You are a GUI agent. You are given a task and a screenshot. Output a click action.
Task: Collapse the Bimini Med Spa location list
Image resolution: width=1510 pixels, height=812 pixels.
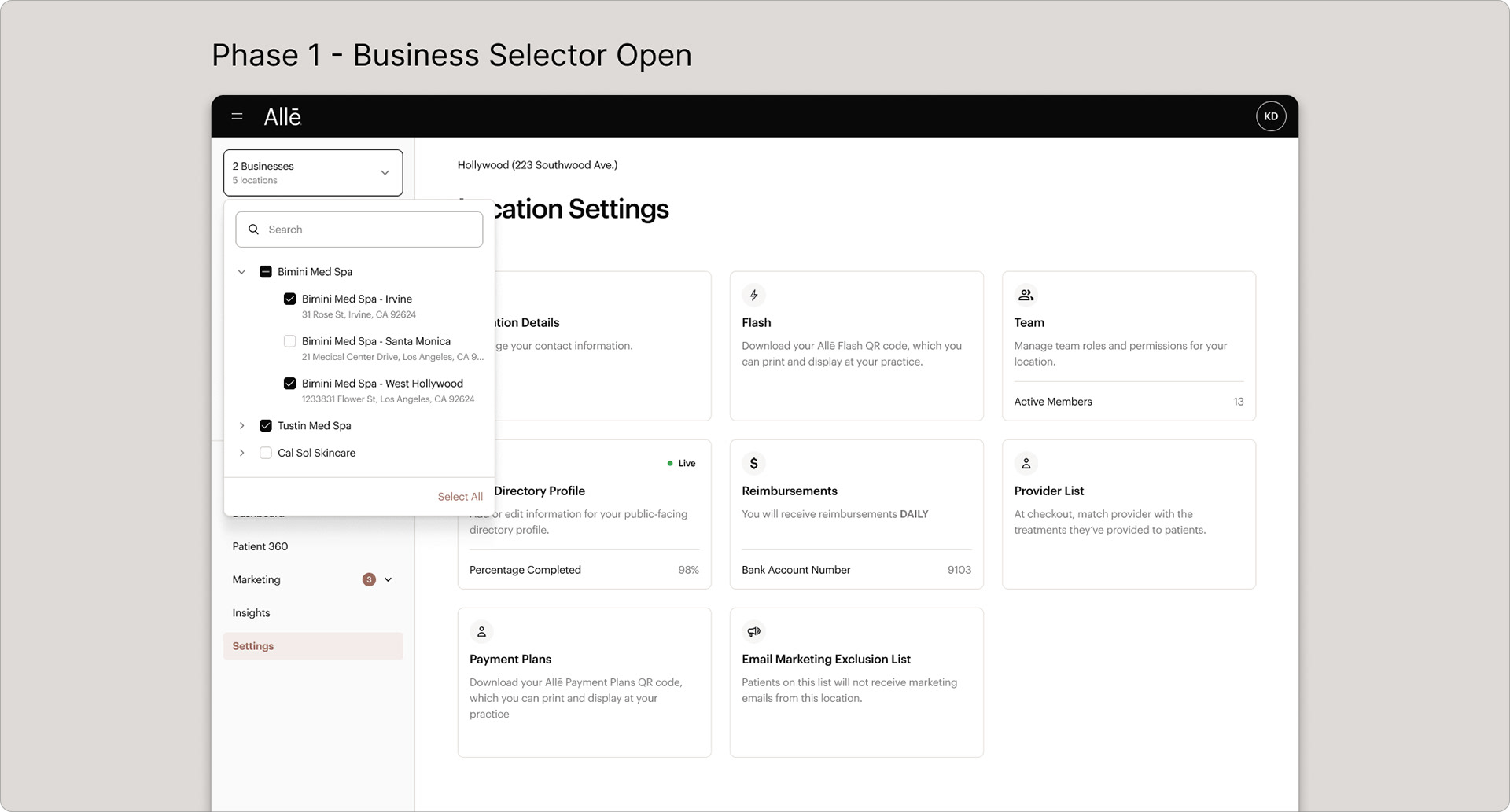[241, 271]
